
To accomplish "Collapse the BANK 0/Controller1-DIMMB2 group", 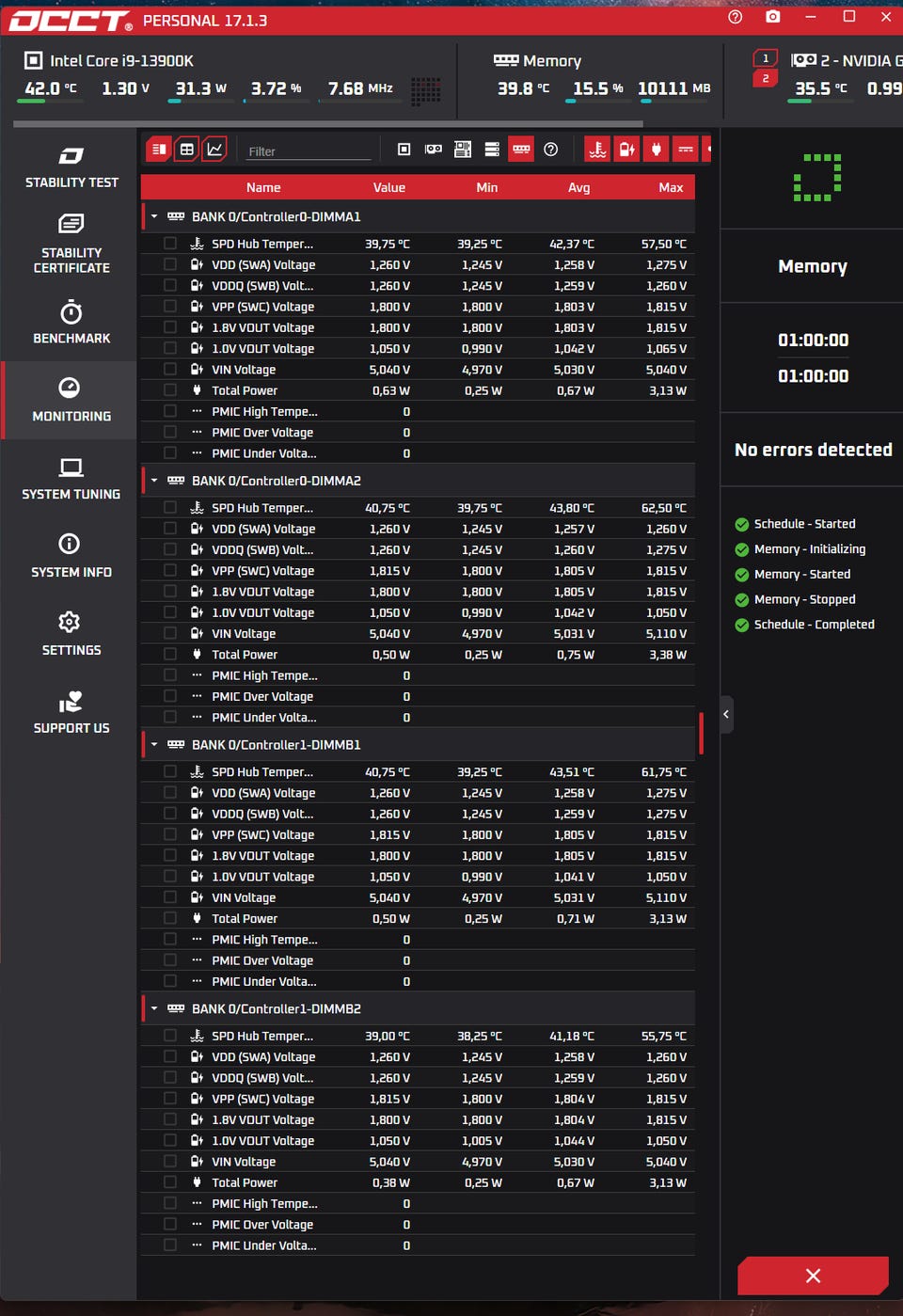I will 154,1009.
